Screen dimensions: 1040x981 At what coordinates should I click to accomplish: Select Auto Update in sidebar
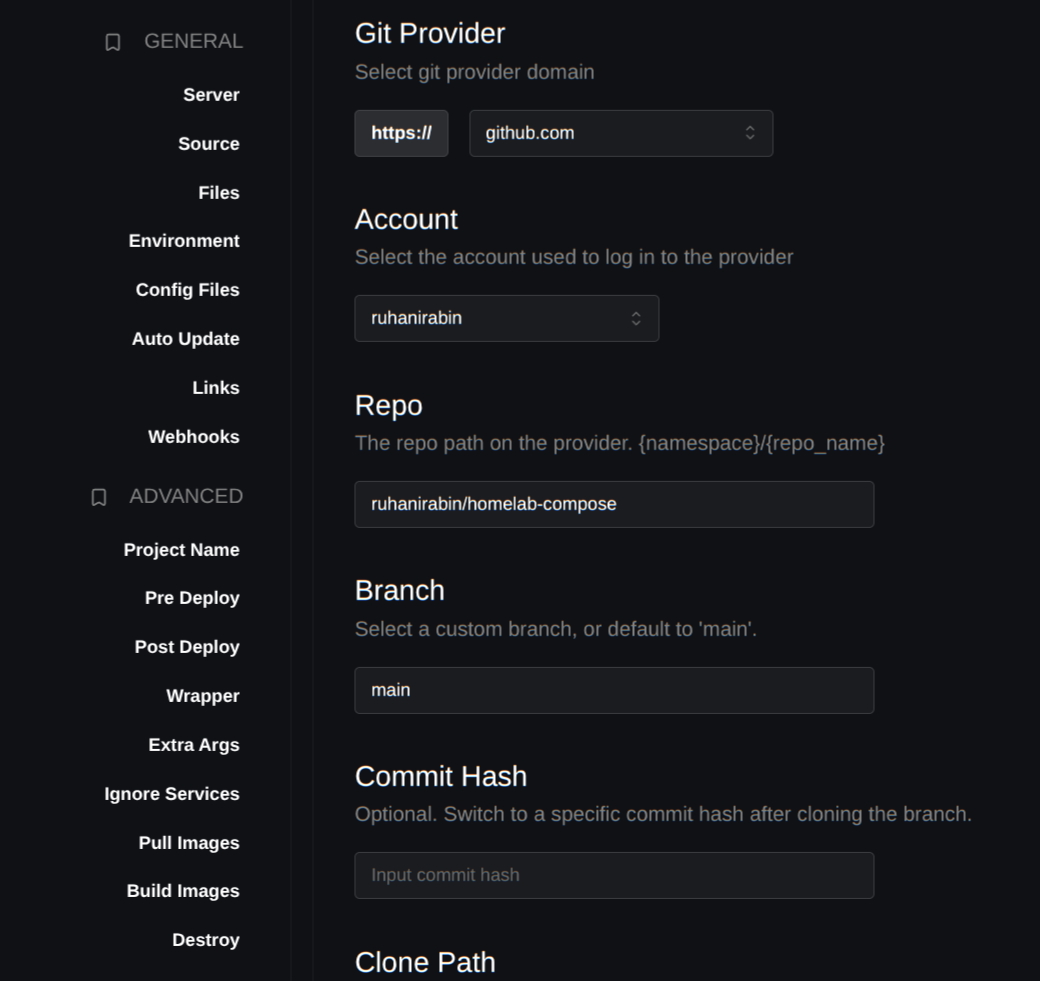point(185,339)
